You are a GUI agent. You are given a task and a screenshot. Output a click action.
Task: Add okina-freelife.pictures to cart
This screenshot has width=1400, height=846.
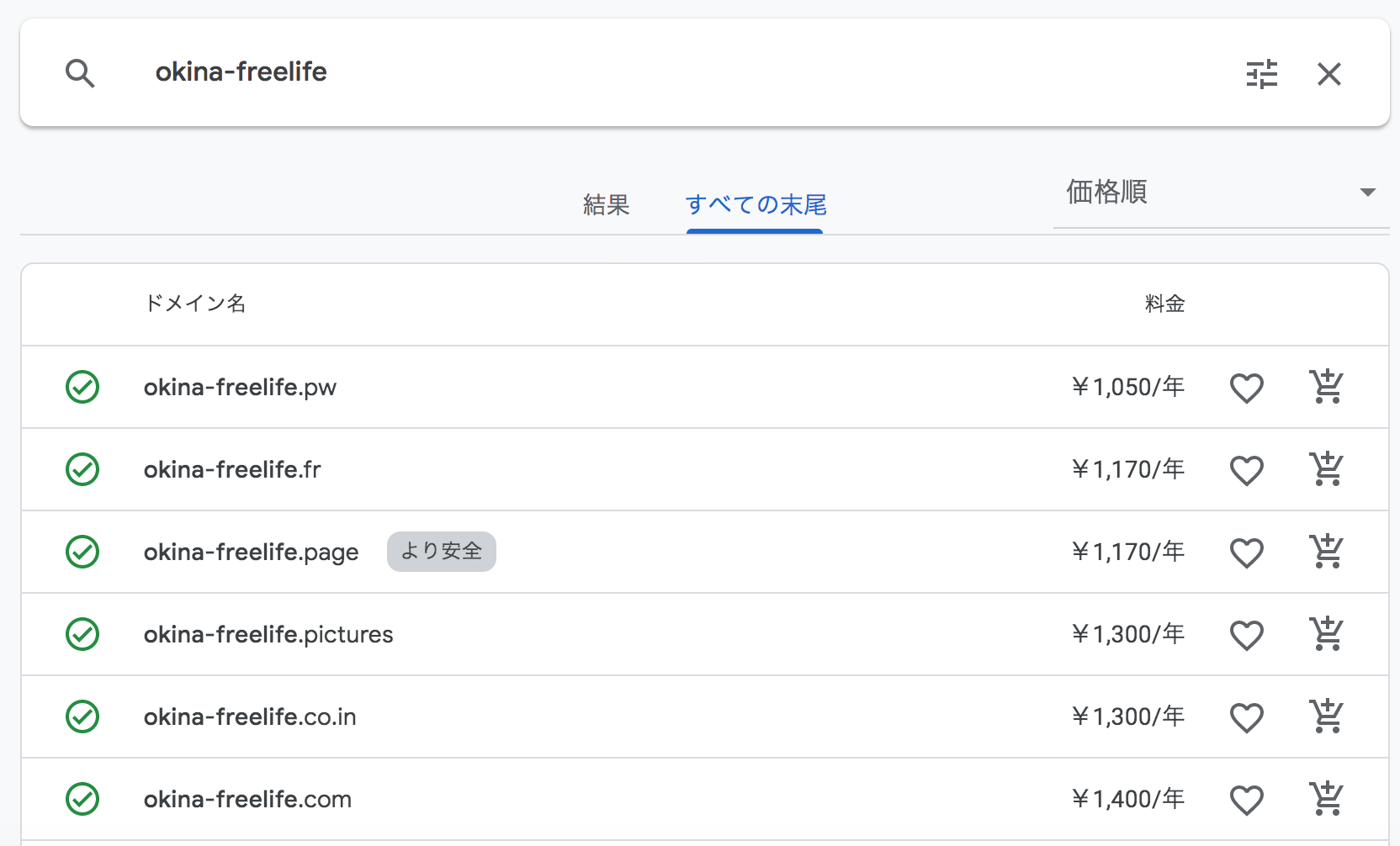coord(1327,634)
